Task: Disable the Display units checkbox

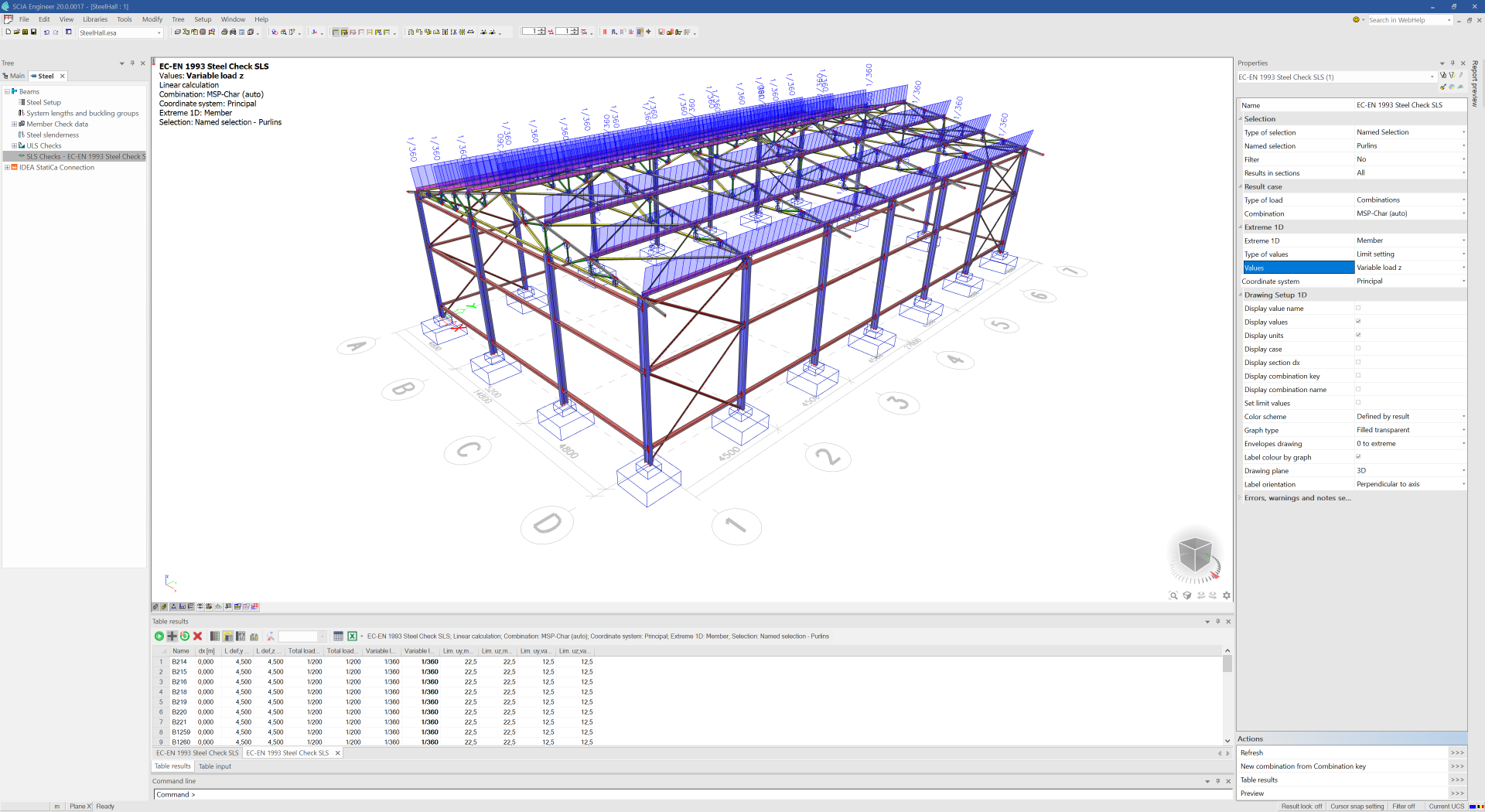Action: click(x=1359, y=335)
